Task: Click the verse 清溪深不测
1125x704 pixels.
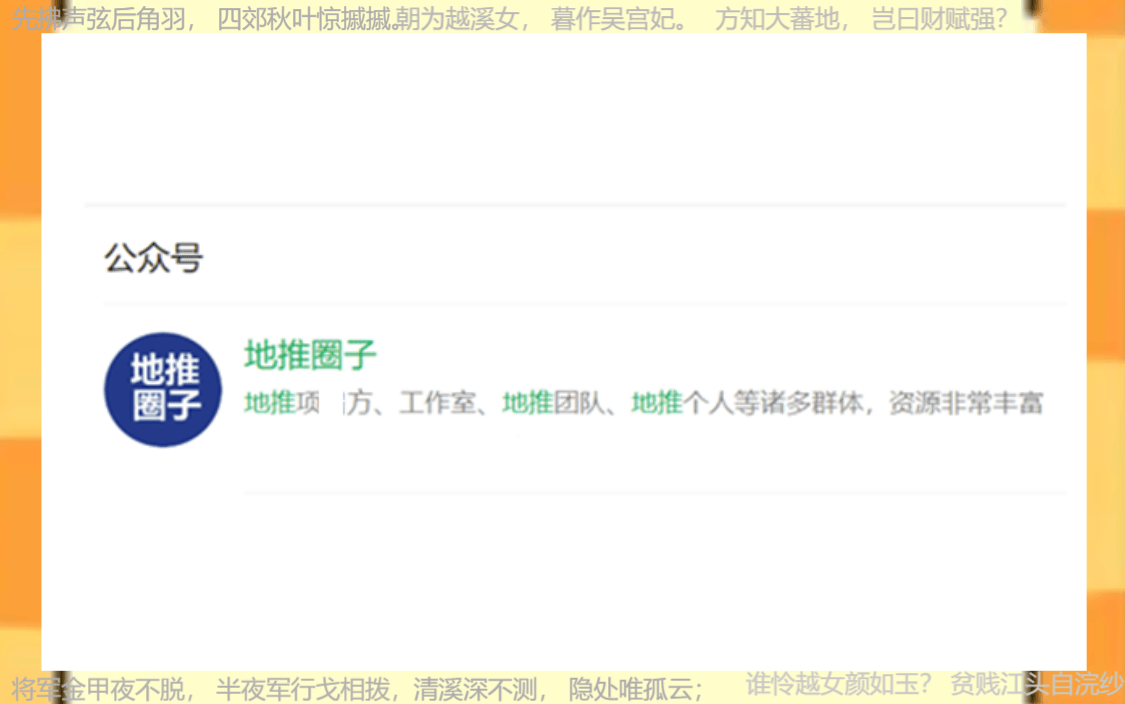Action: pos(475,690)
